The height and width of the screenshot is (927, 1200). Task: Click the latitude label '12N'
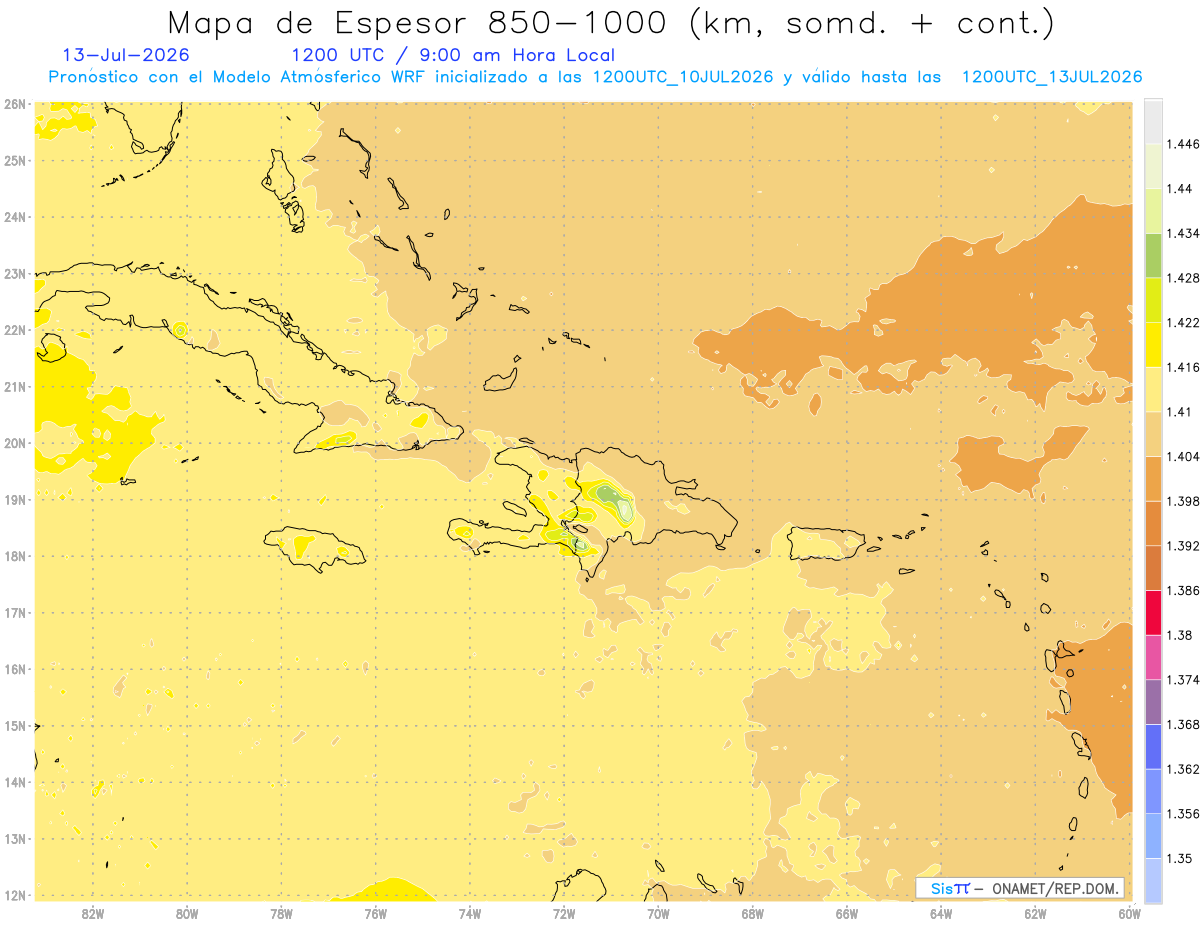[15, 895]
